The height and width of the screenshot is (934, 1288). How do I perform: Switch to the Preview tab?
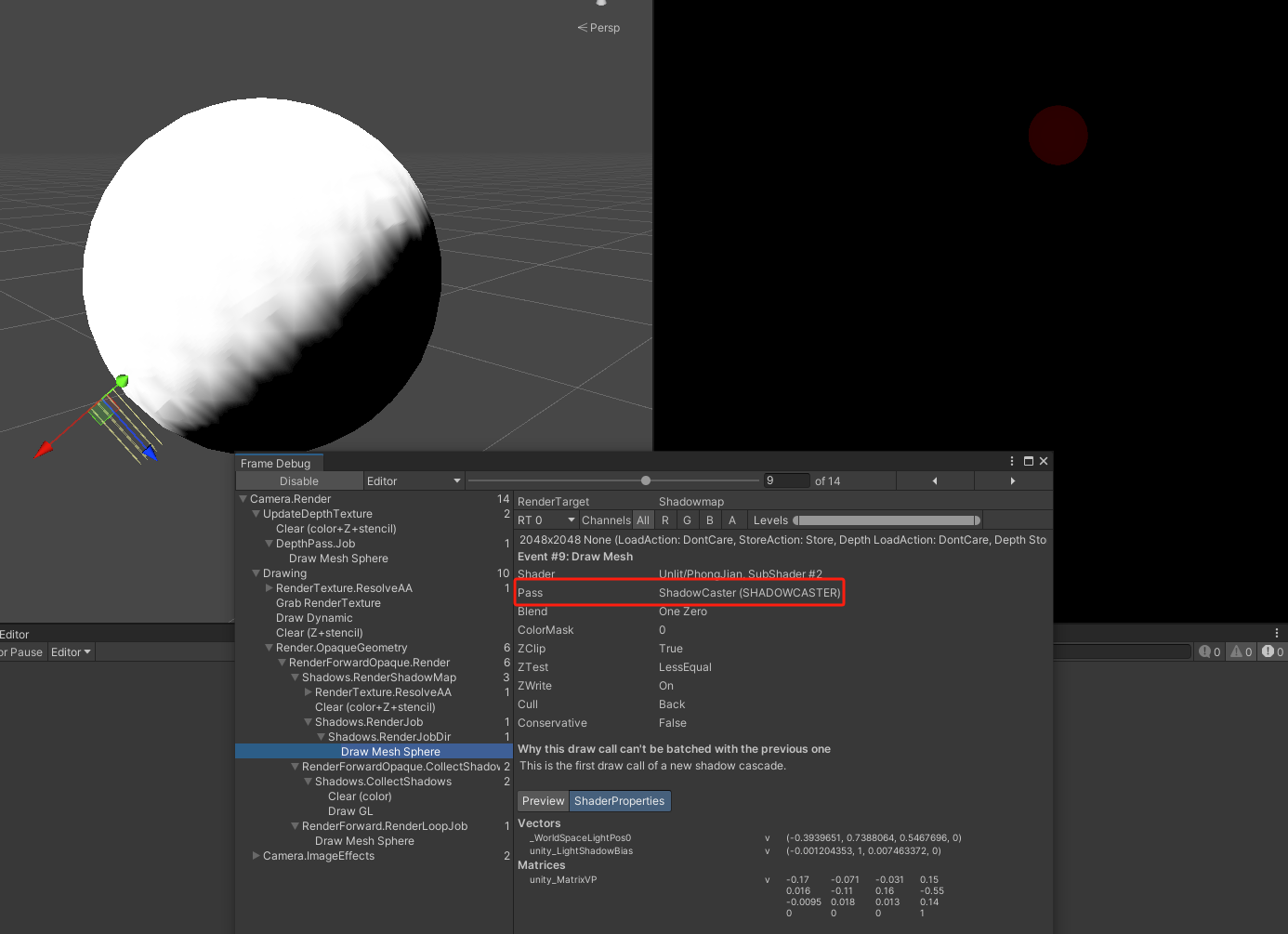pyautogui.click(x=543, y=801)
